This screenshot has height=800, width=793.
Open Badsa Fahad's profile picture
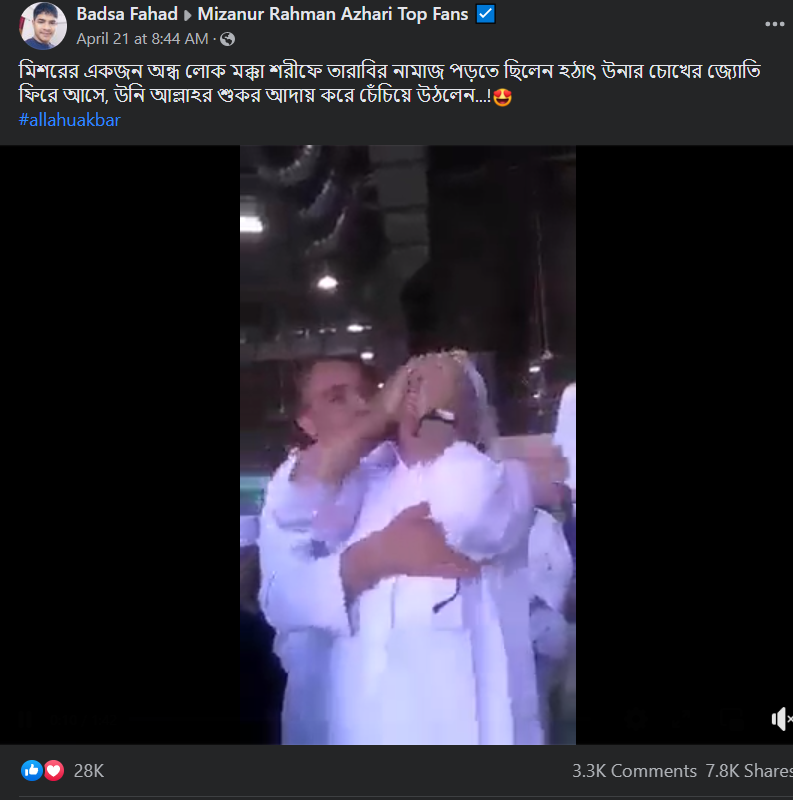(43, 26)
